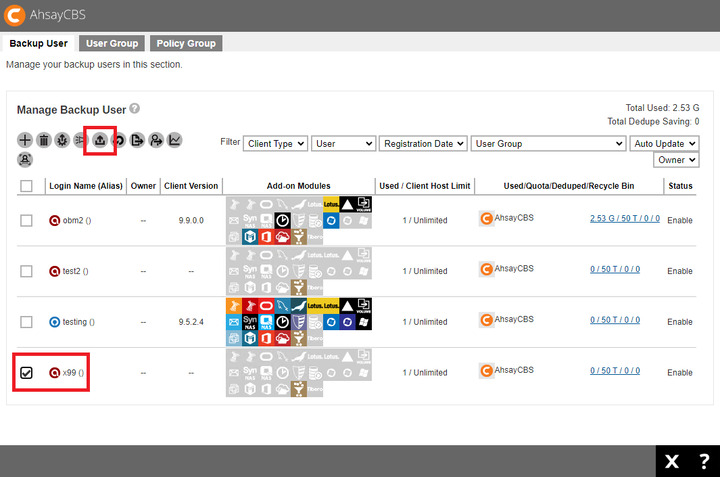Toggle the select-all checkbox in table header

tap(26, 186)
